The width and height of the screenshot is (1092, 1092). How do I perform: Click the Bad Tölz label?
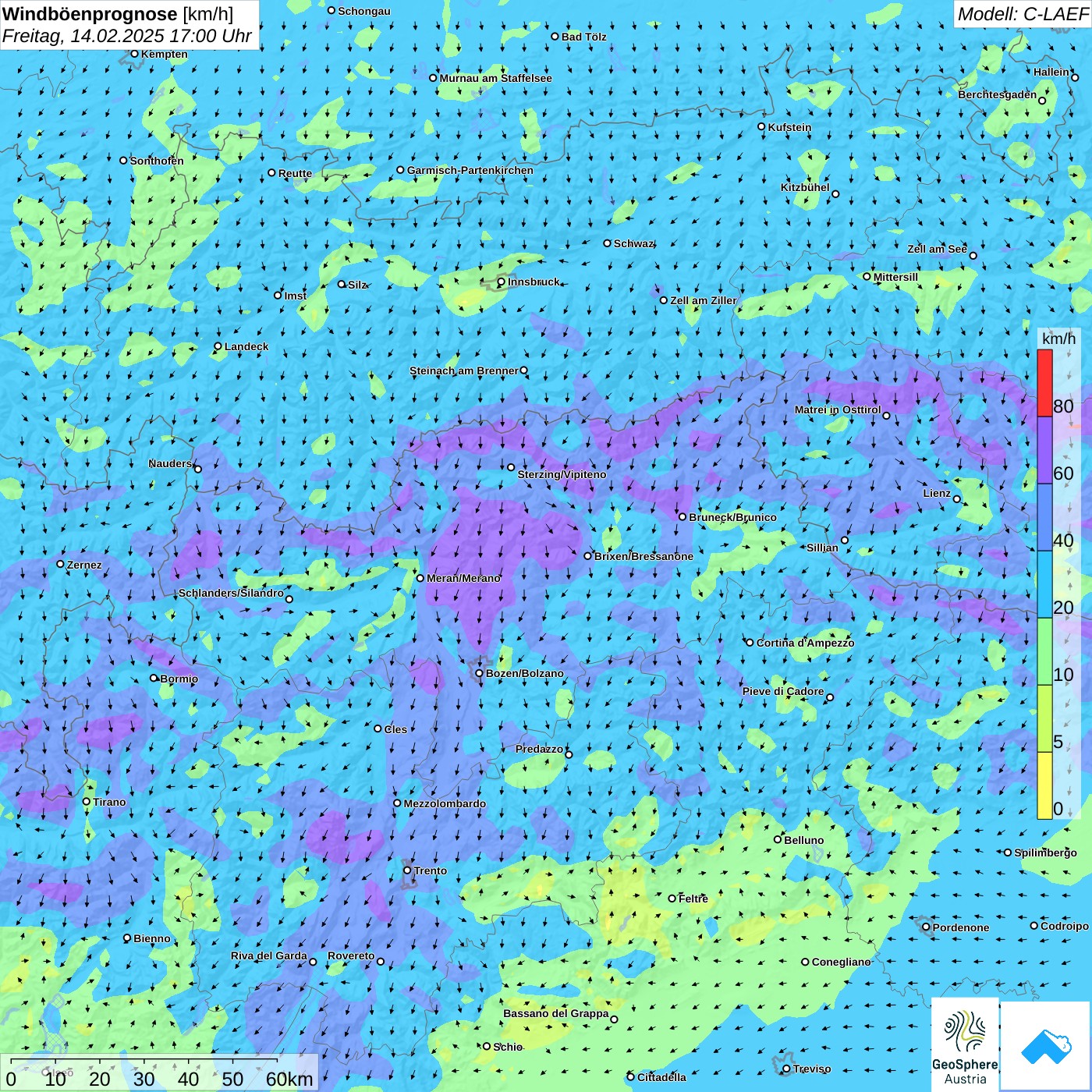coord(583,37)
